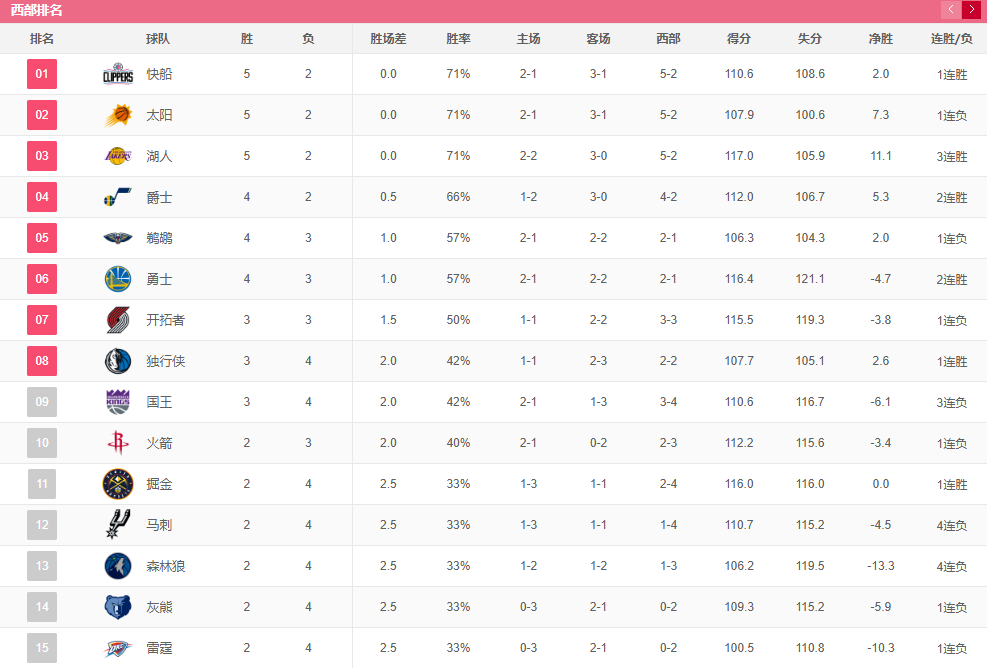
Task: Go to next standings with right arrow
Action: [971, 9]
